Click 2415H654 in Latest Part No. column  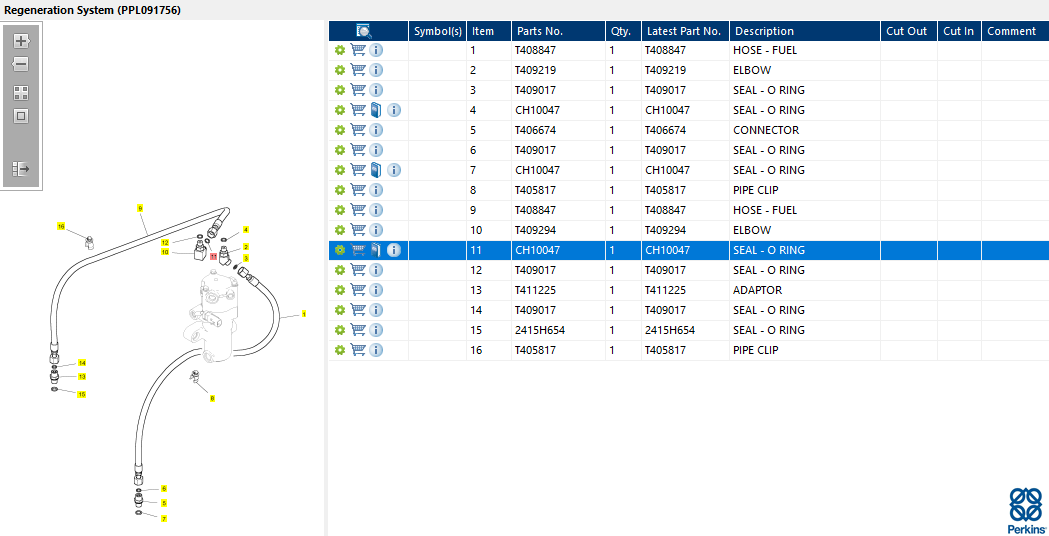[x=670, y=330]
